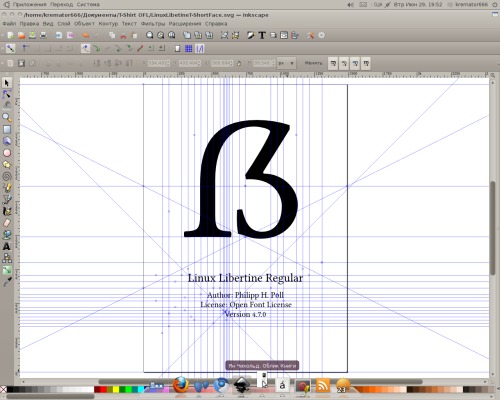Image resolution: width=500 pixels, height=400 pixels.
Task: Select the 3D box tool
Action: coord(7,141)
